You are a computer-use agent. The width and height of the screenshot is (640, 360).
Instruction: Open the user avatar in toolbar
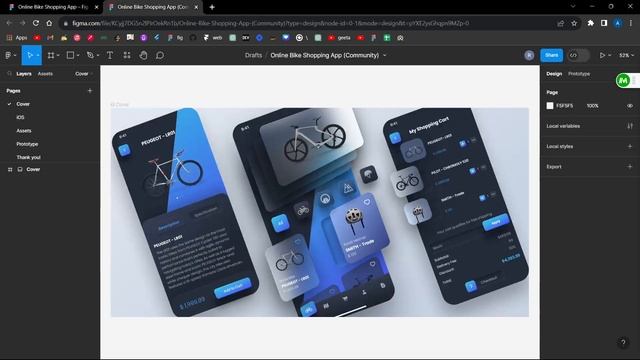(529, 55)
